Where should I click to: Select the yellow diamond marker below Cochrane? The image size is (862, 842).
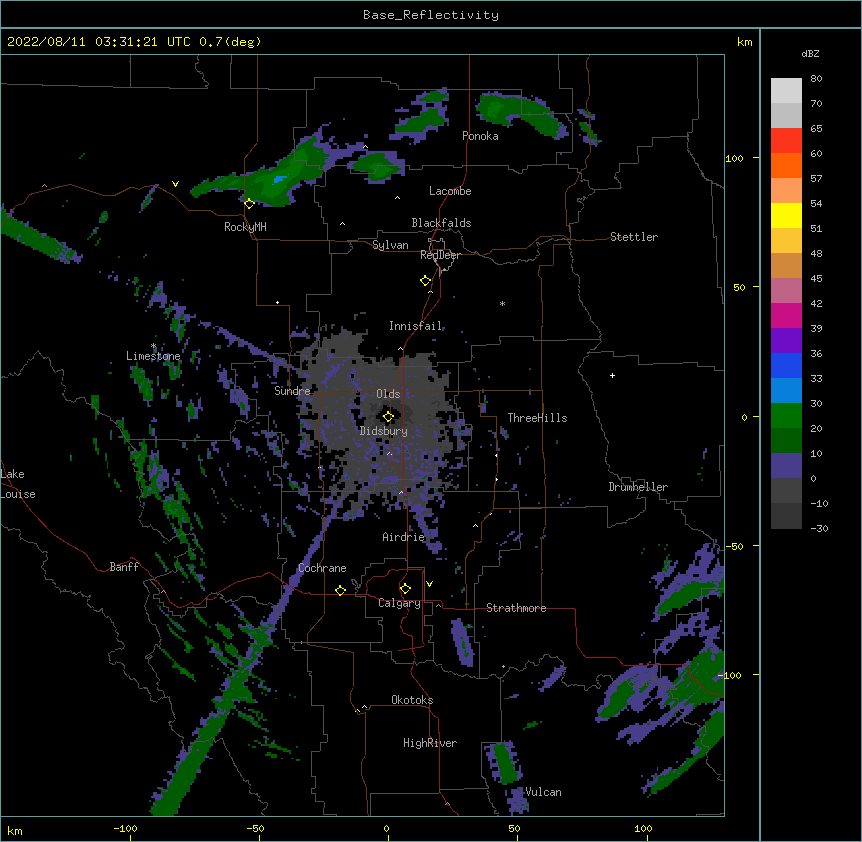tap(340, 590)
